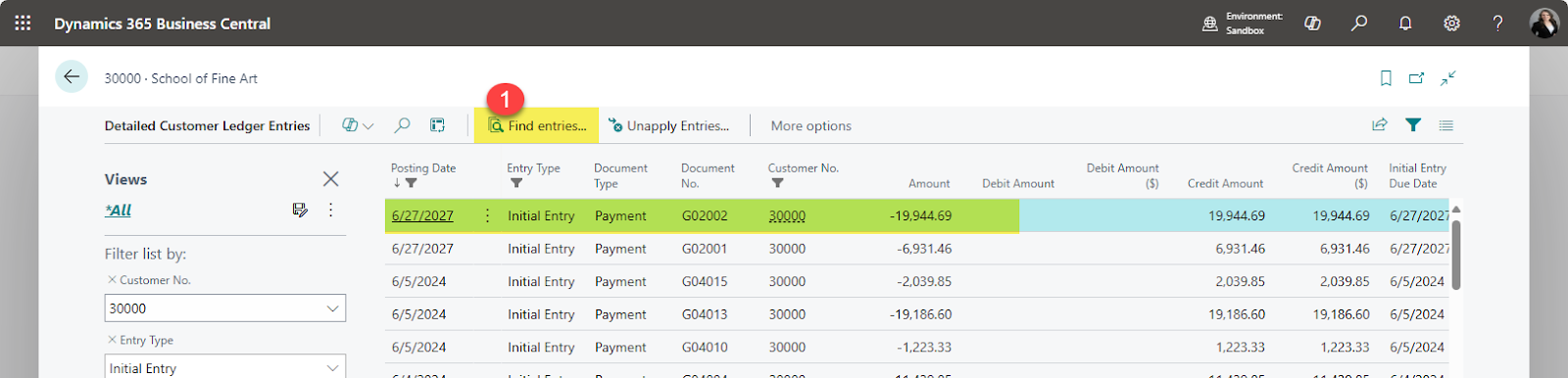1568x378 pixels.
Task: Open posting date link in the G02002 row
Action: pos(422,215)
